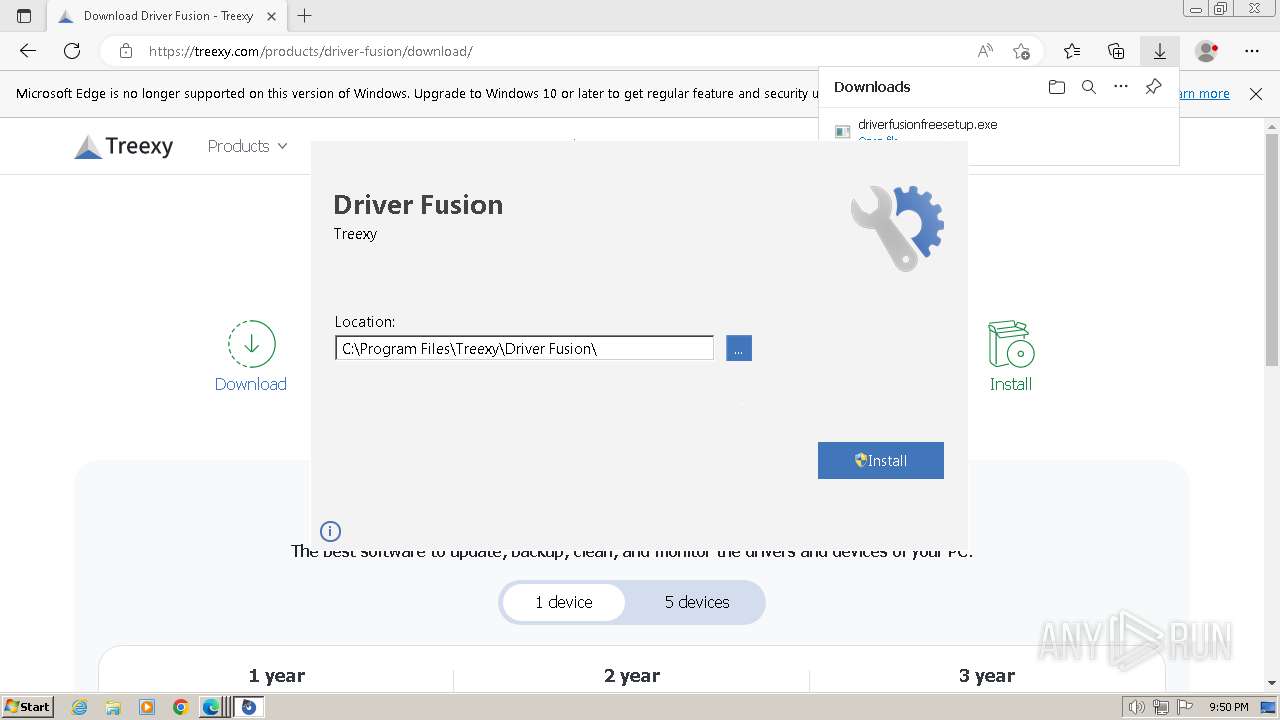Select the 5 devices toggle option
Viewport: 1280px width, 720px height.
[x=697, y=602]
